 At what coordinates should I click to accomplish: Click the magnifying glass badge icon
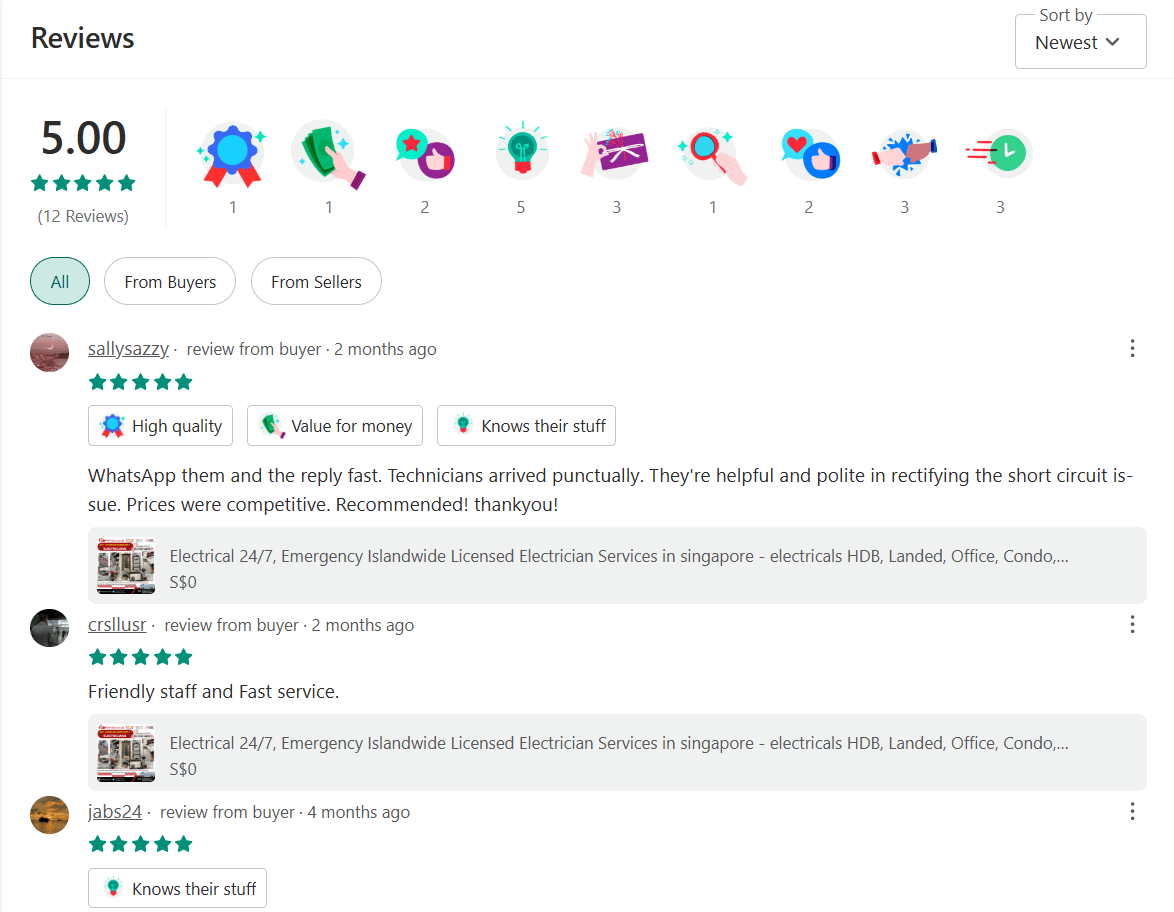(712, 151)
